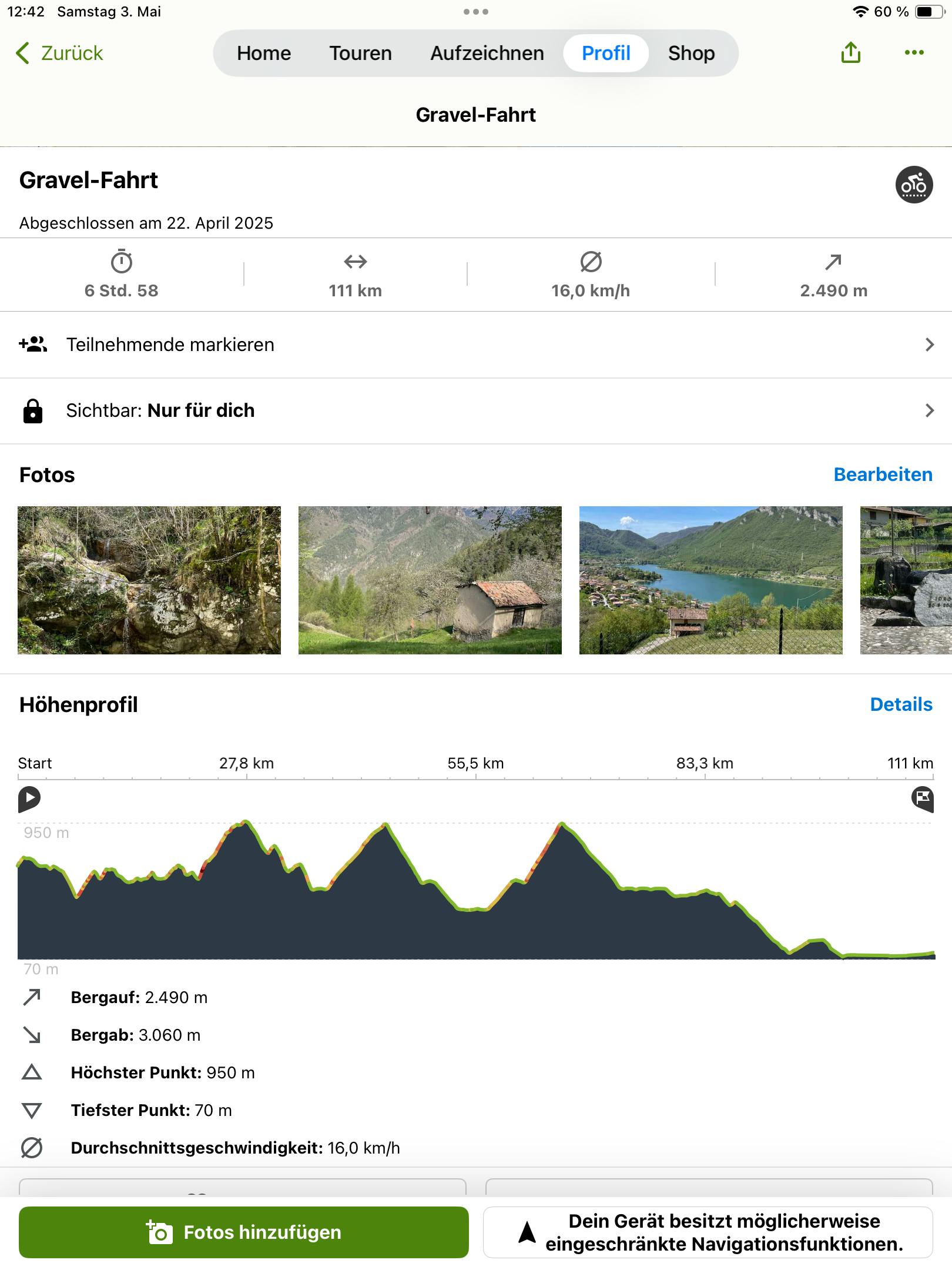Go back using the Zurück chevron
The image size is (952, 1270).
[23, 53]
